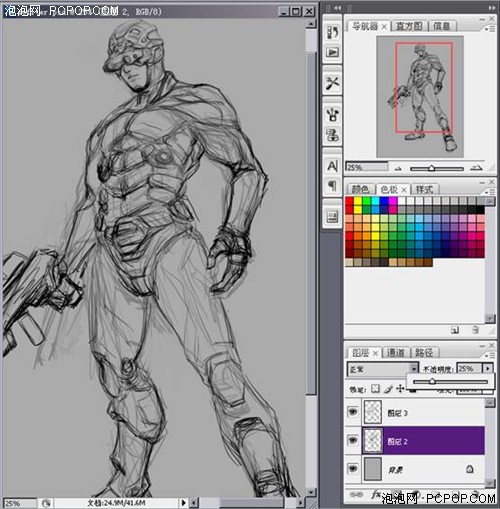Screen dimensions: 500x509
Task: Open the status bar info arrow menu
Action: pyautogui.click(x=183, y=502)
